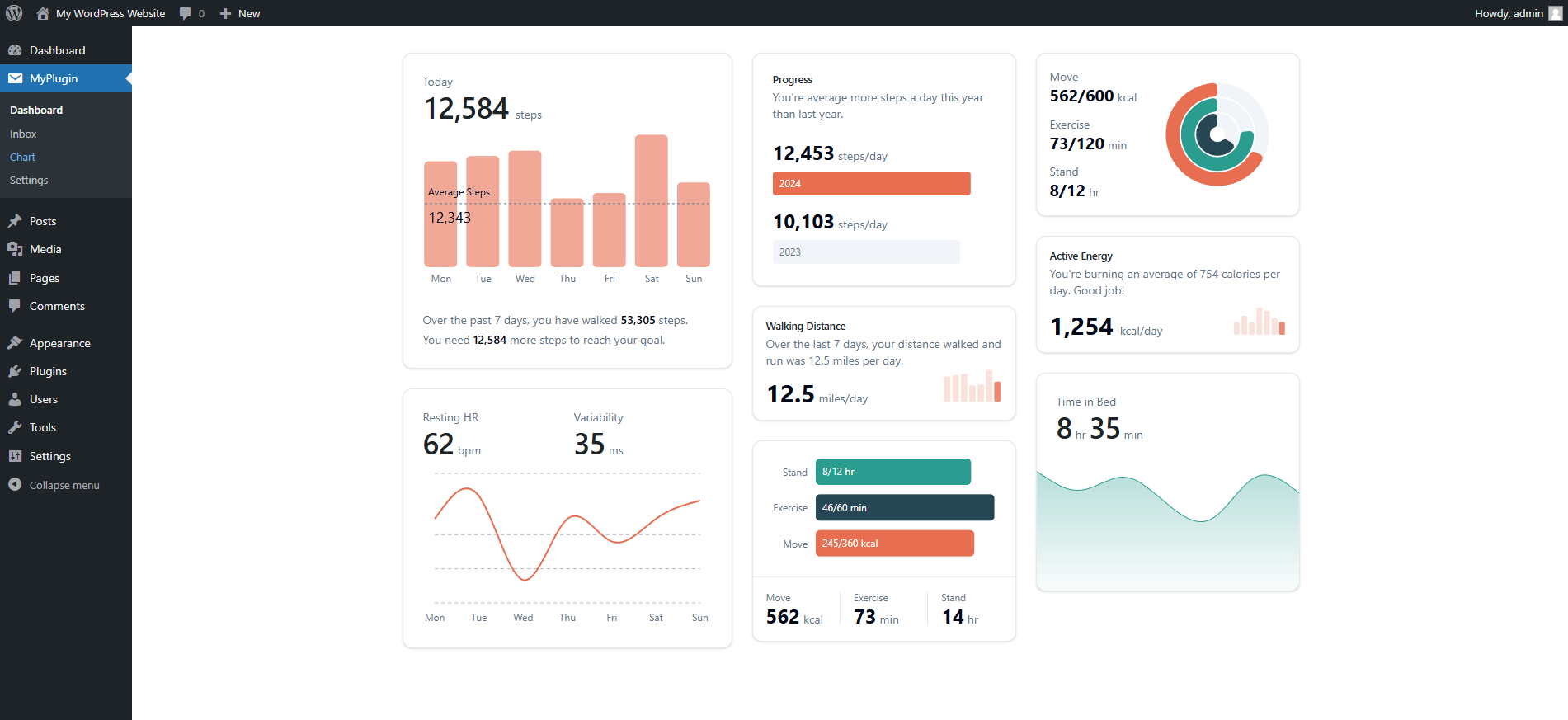Click the Pages icon in sidebar

[x=15, y=278]
